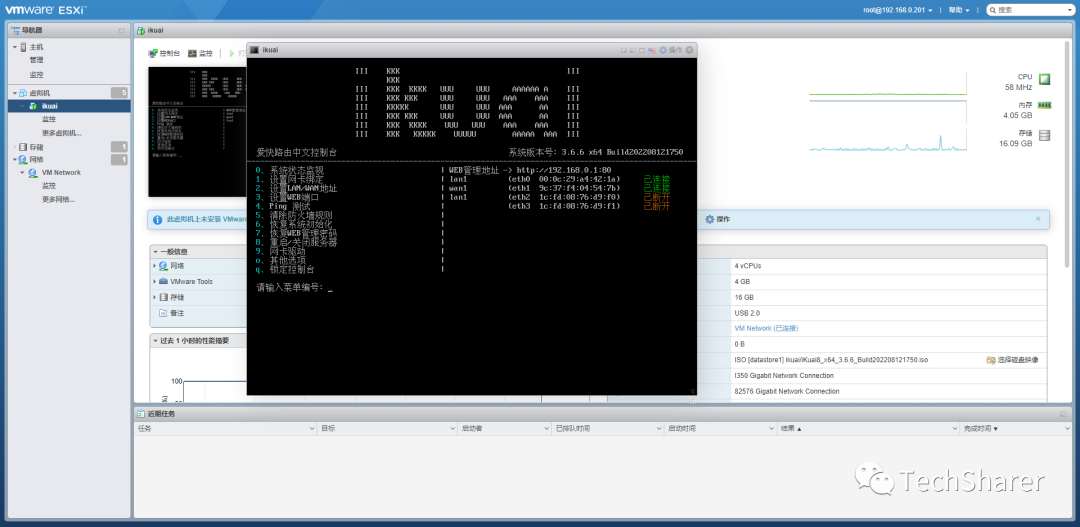Click 选择磁盘映像 select disk image button

click(1012, 360)
